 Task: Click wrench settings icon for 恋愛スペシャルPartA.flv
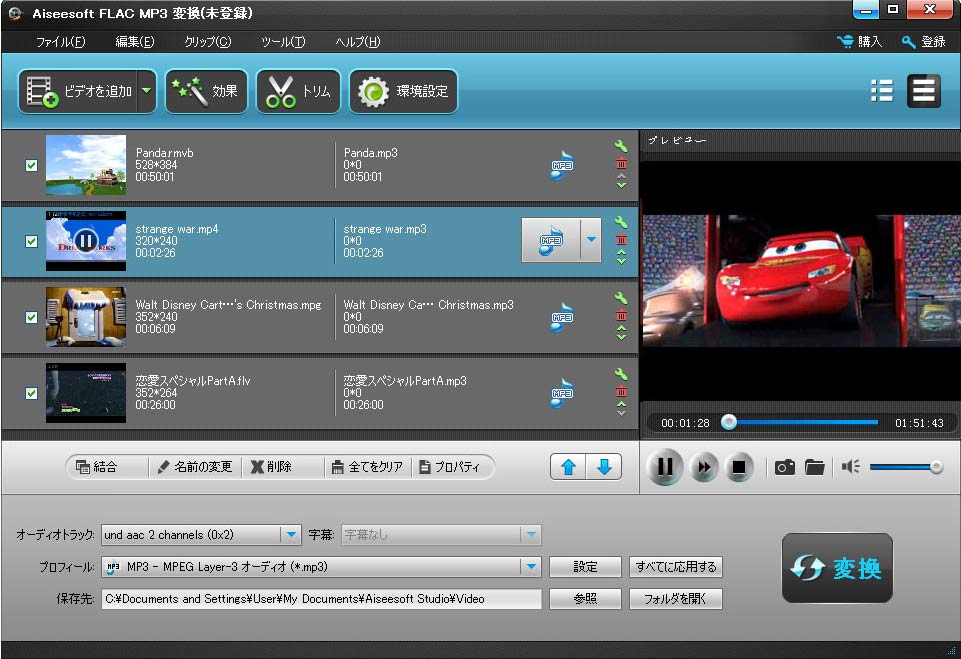[x=621, y=374]
